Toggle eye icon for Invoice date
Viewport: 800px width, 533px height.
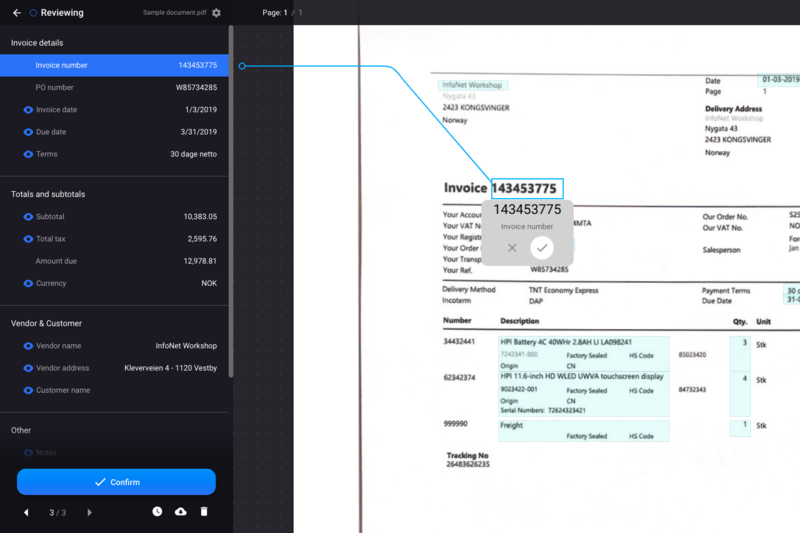coord(28,110)
